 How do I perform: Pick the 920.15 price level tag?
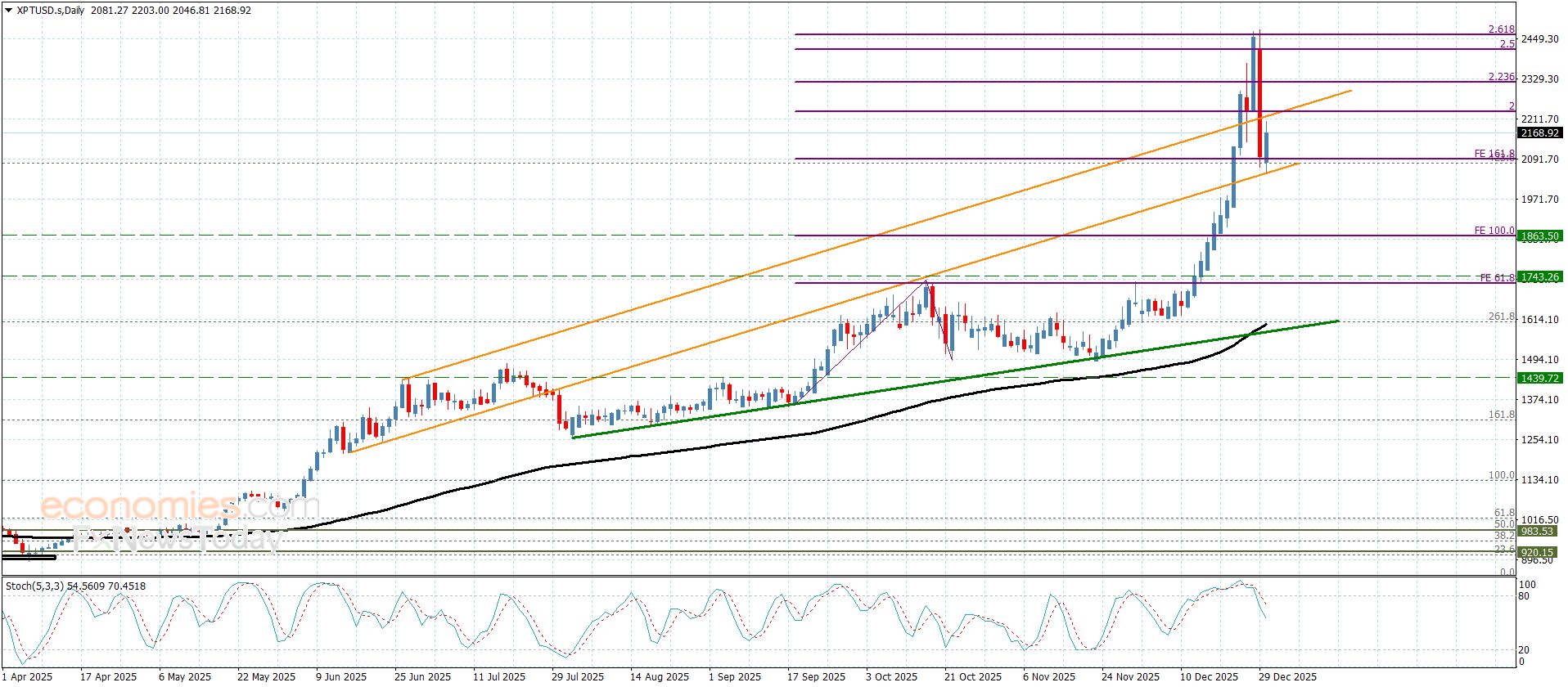pos(1536,553)
